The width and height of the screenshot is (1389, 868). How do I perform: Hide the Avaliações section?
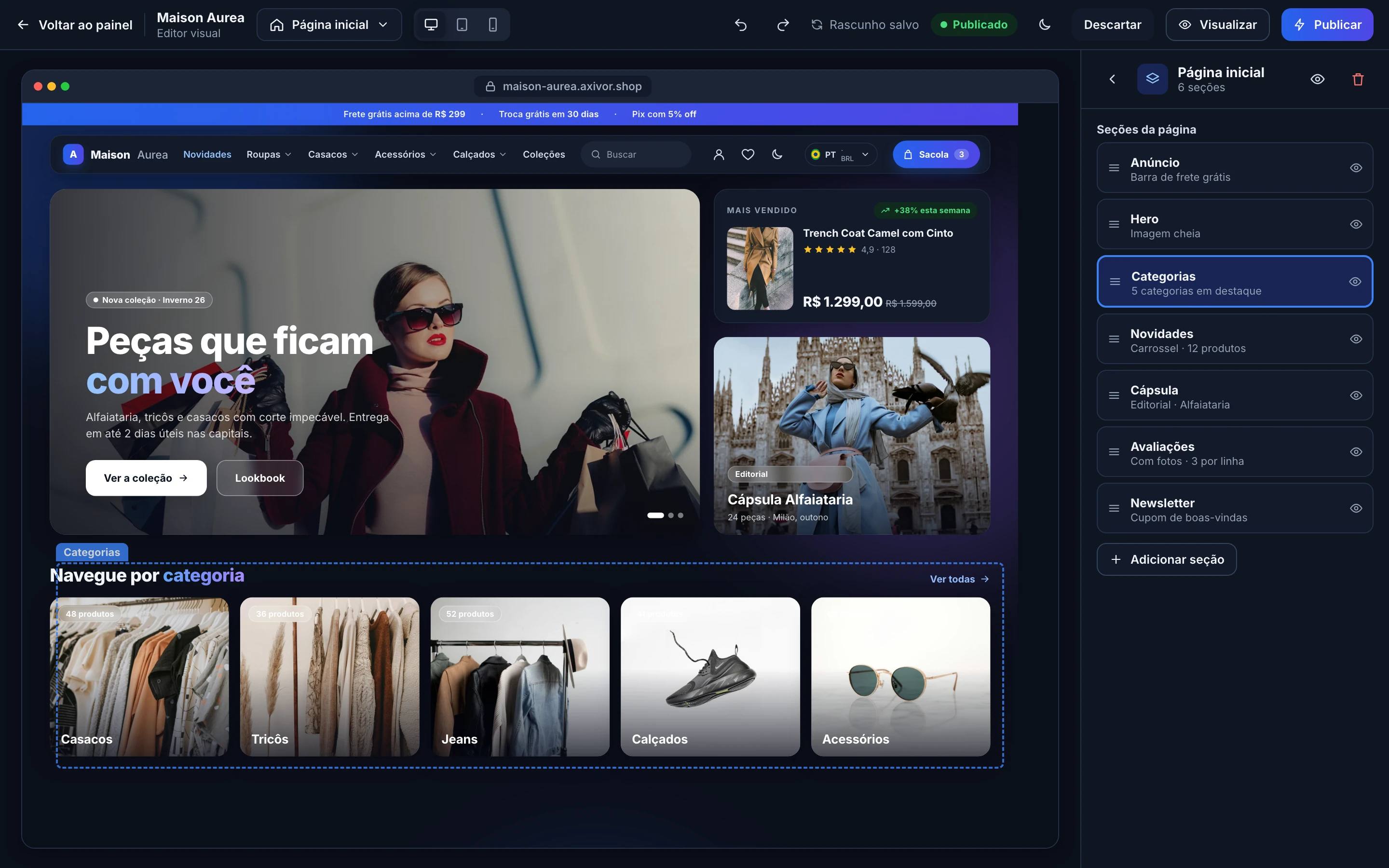pyautogui.click(x=1356, y=452)
